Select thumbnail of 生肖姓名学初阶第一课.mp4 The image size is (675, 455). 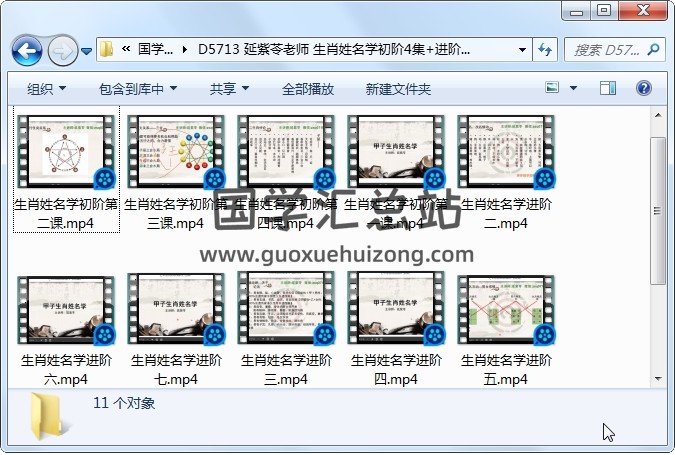396,152
